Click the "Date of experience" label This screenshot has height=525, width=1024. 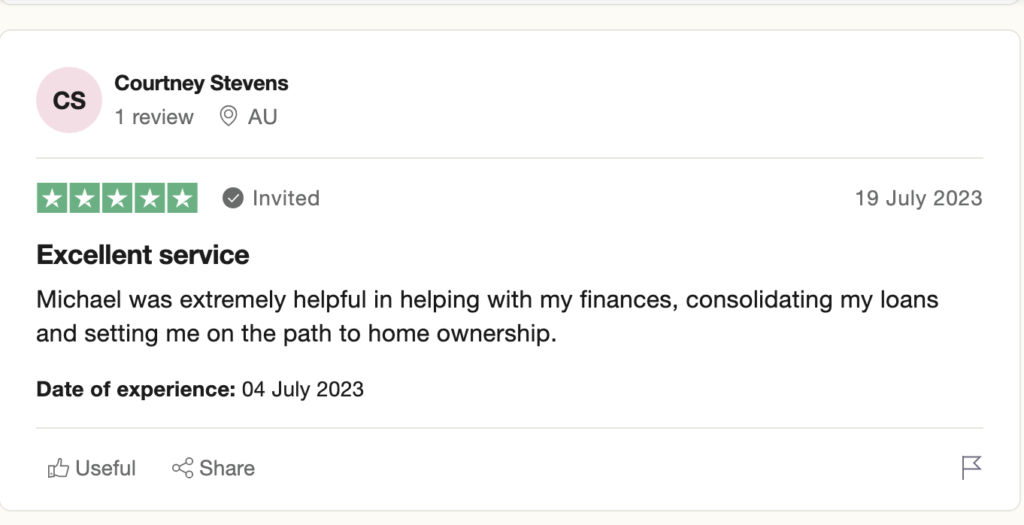(x=135, y=389)
